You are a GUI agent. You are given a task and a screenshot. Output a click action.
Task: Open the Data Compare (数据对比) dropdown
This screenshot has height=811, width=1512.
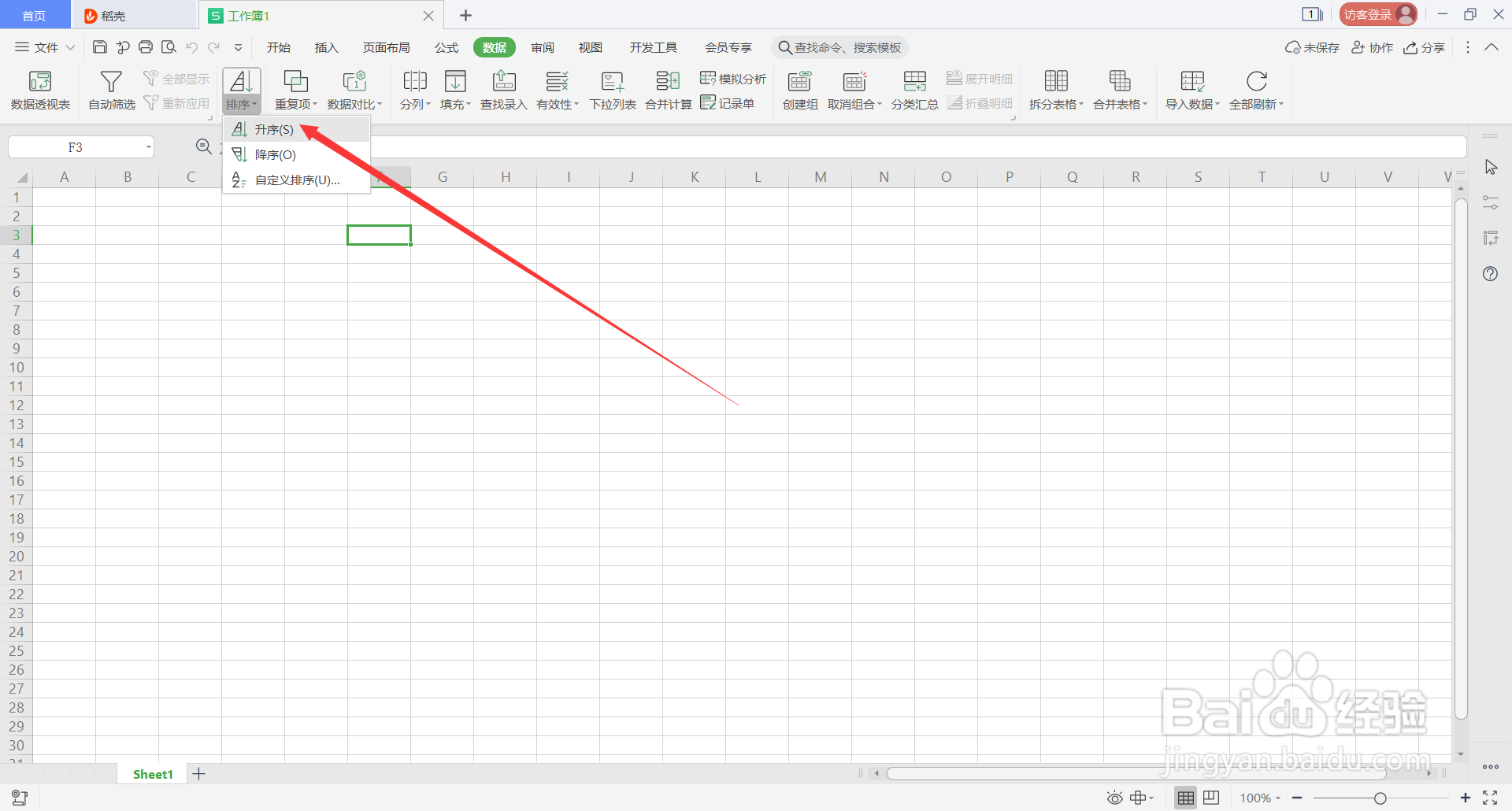point(354,90)
